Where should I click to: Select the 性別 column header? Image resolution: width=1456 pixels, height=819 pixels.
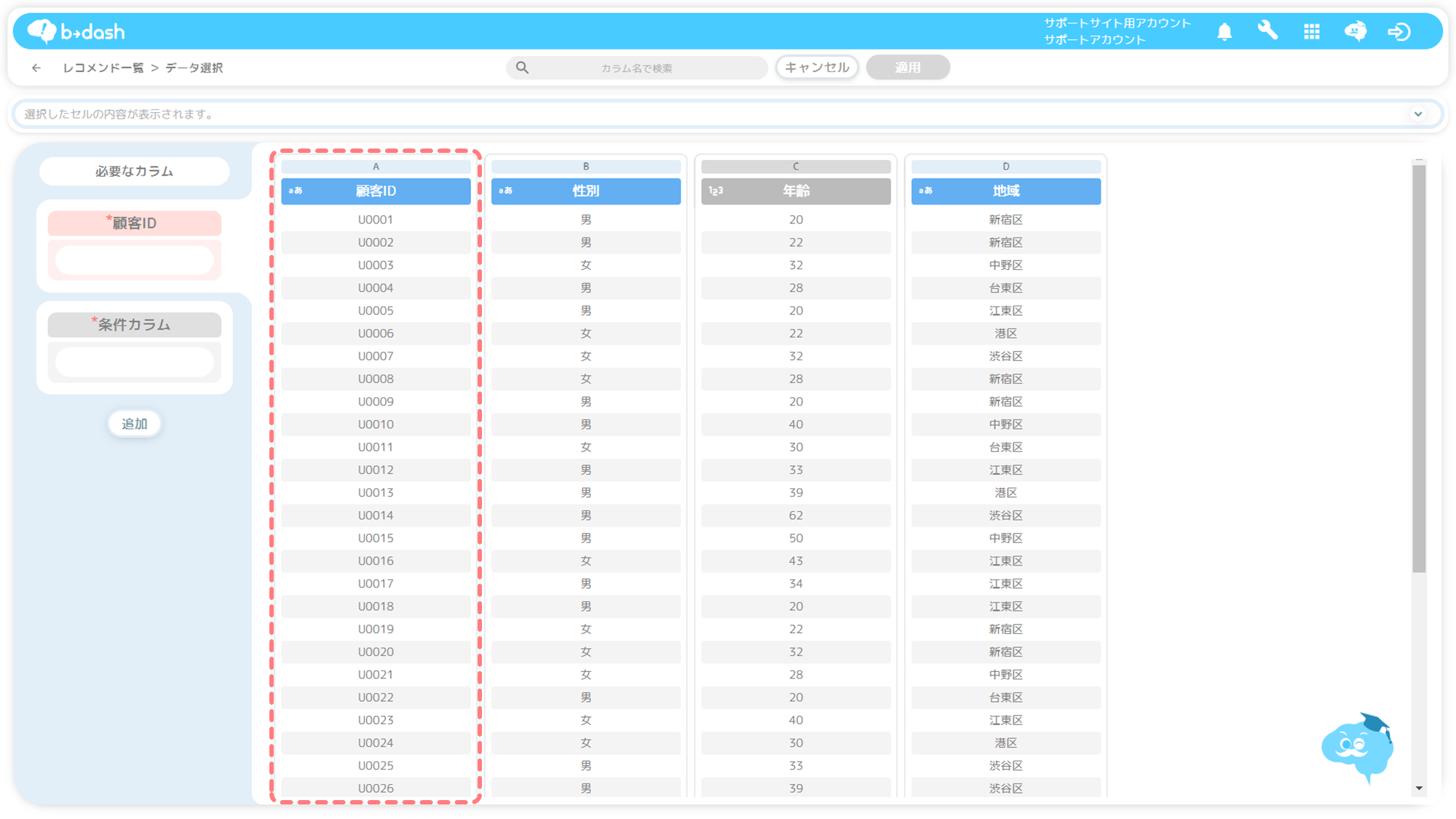(586, 191)
